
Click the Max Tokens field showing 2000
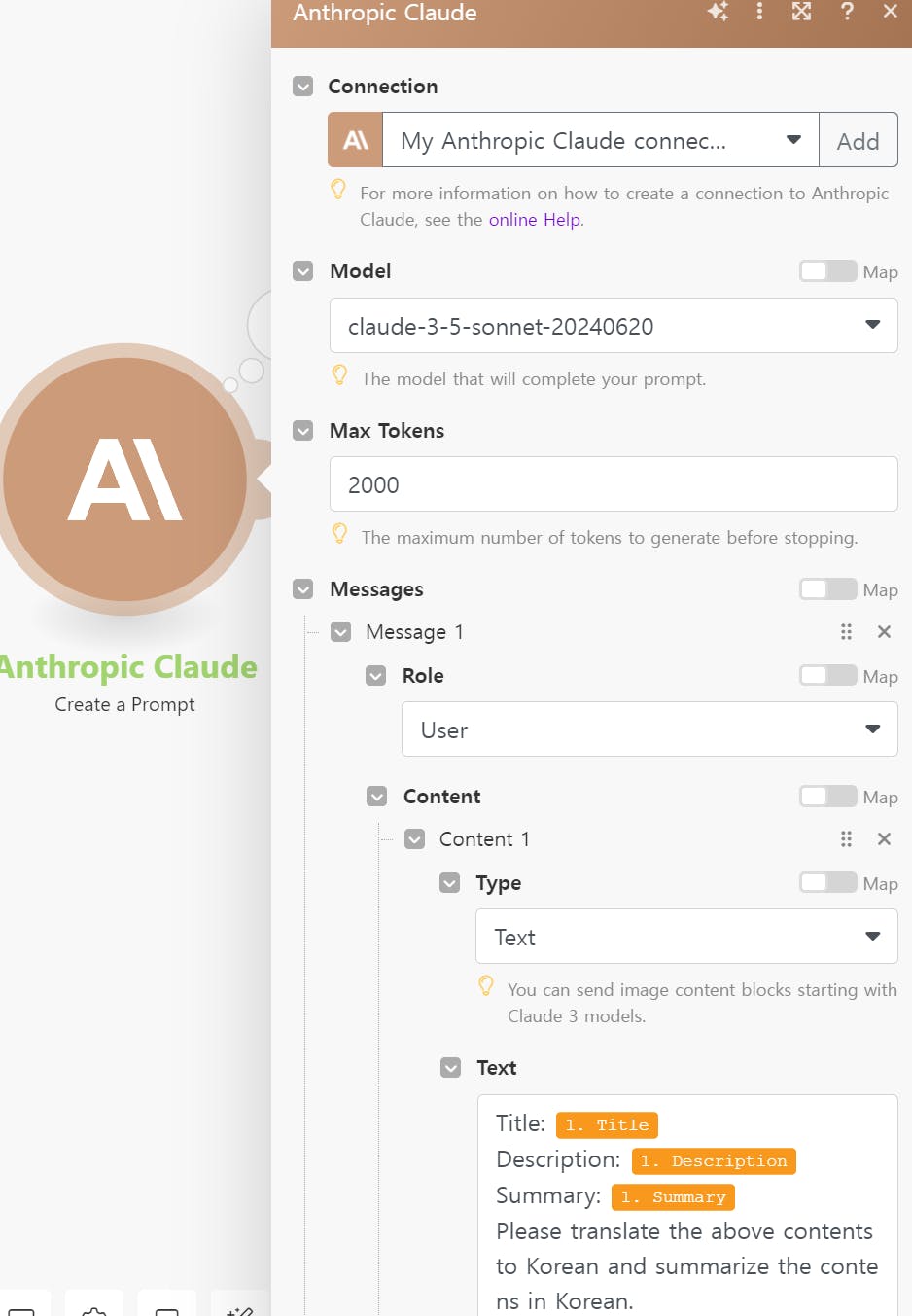614,484
